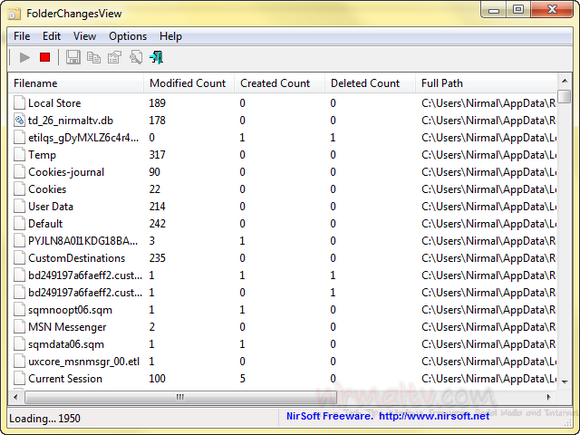Screen dimensions: 580x435
Task: Click the horizontal scrollbar thumb
Action: point(181,397)
